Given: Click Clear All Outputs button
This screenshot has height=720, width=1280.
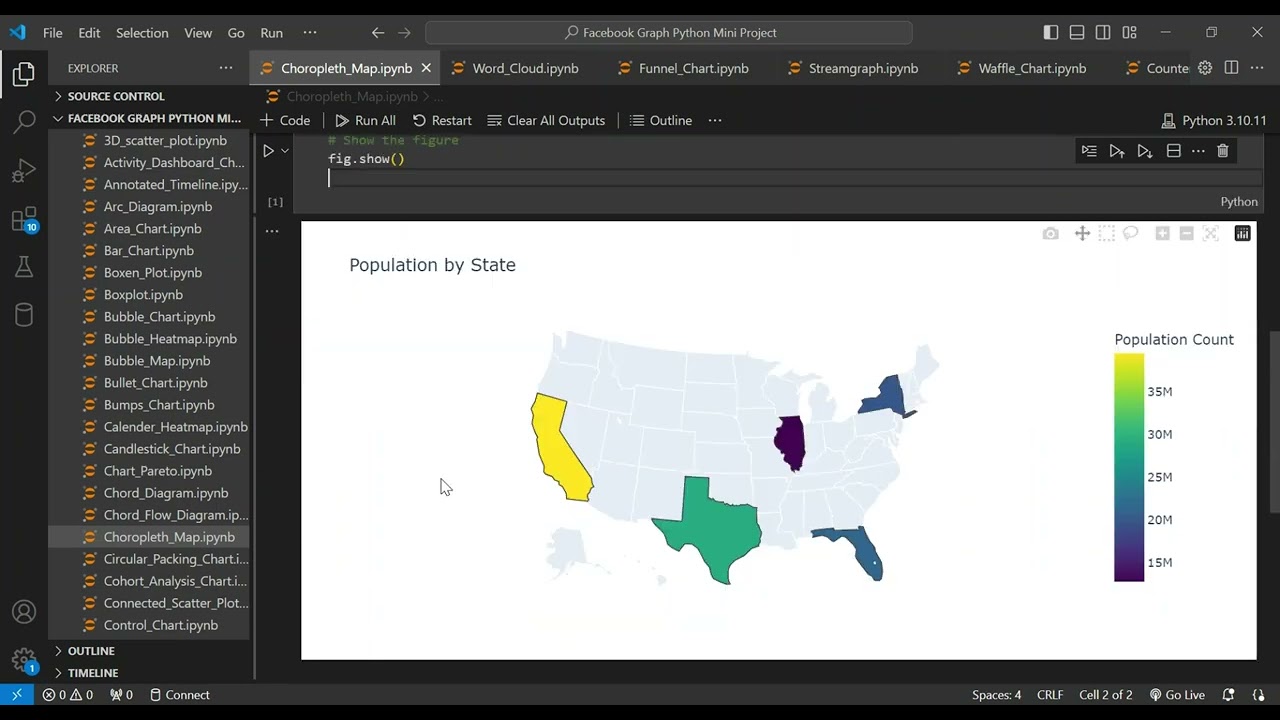Looking at the screenshot, I should tap(546, 120).
